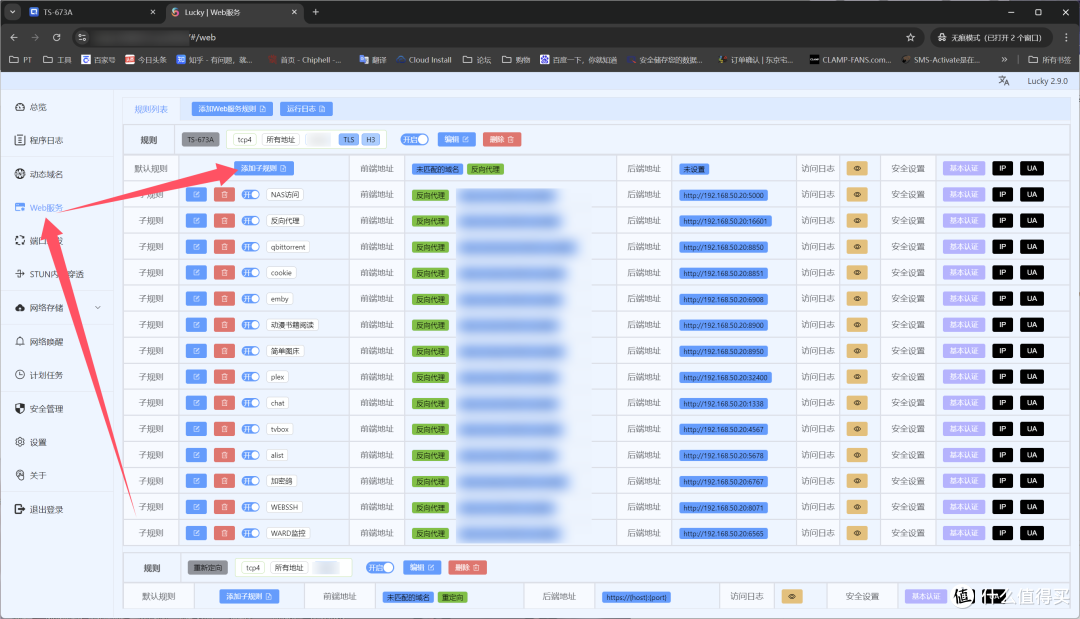Open a new browser tab
The image size is (1080, 619).
point(315,12)
